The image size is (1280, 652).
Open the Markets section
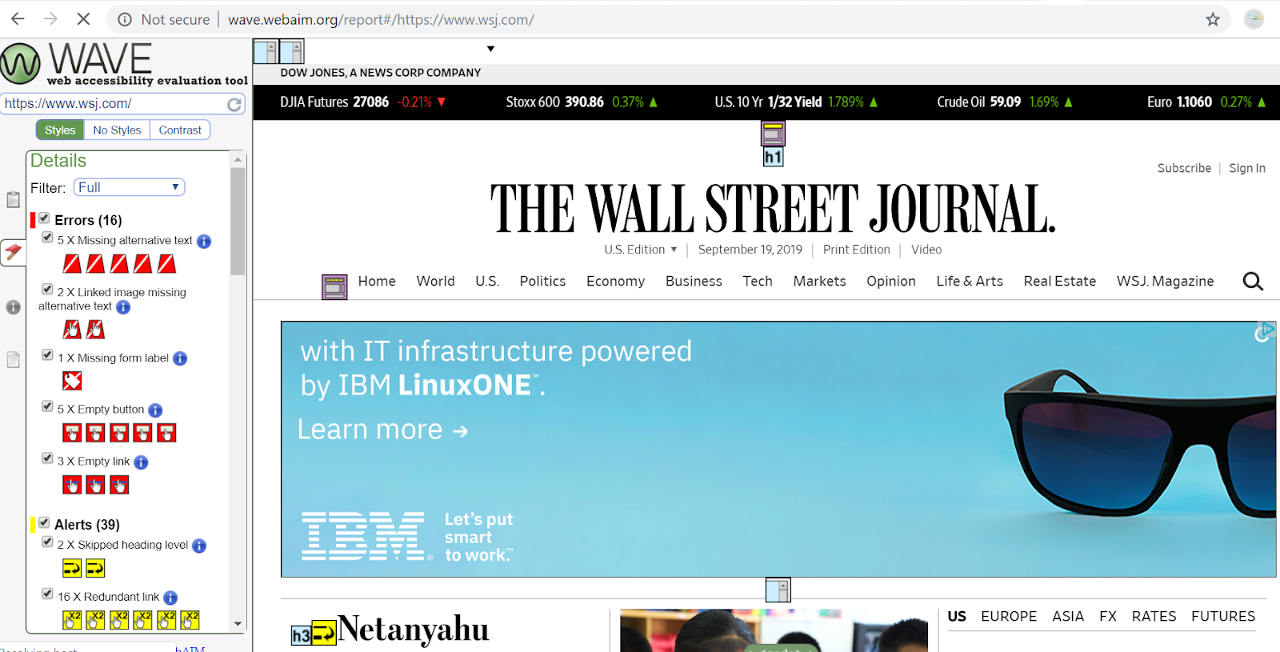pos(820,281)
